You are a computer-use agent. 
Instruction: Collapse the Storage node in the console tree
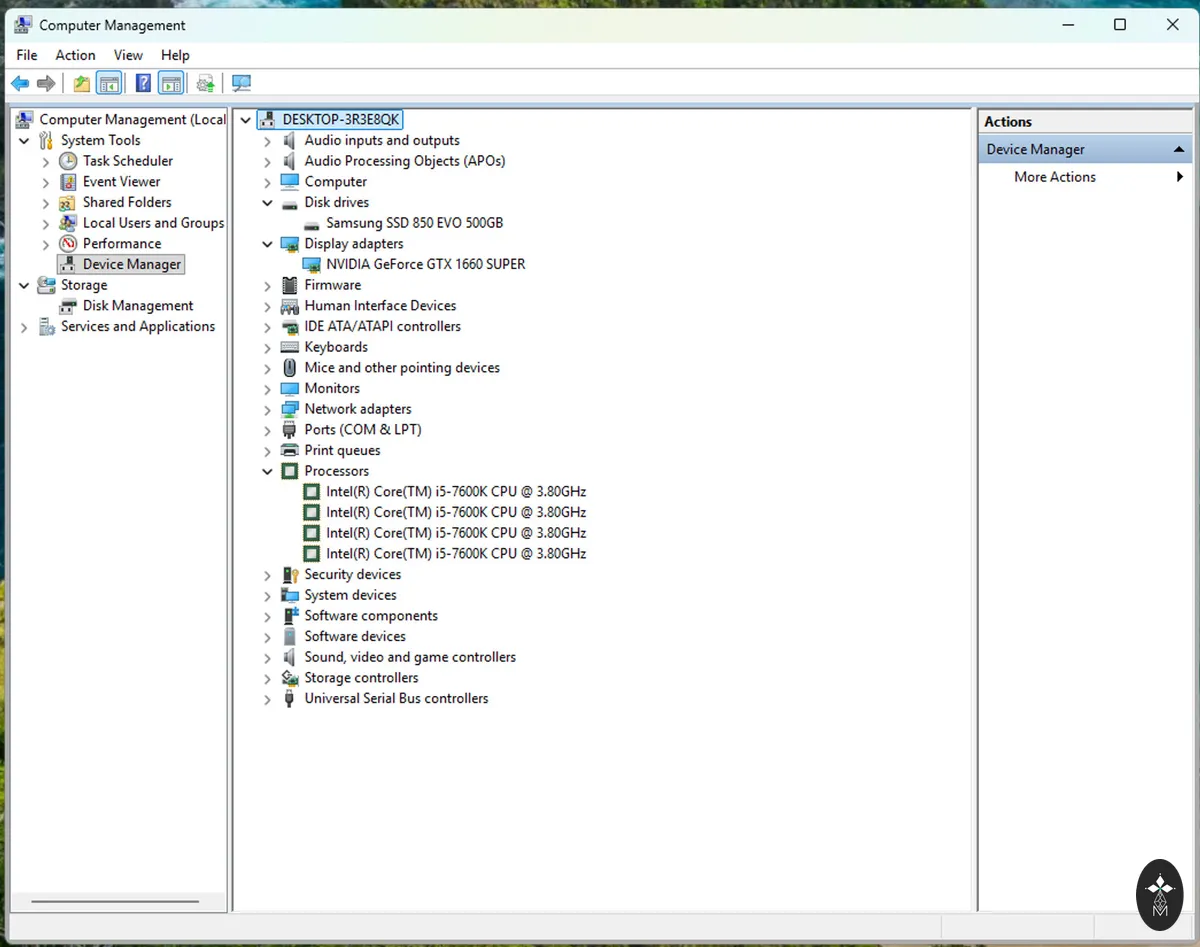[24, 285]
